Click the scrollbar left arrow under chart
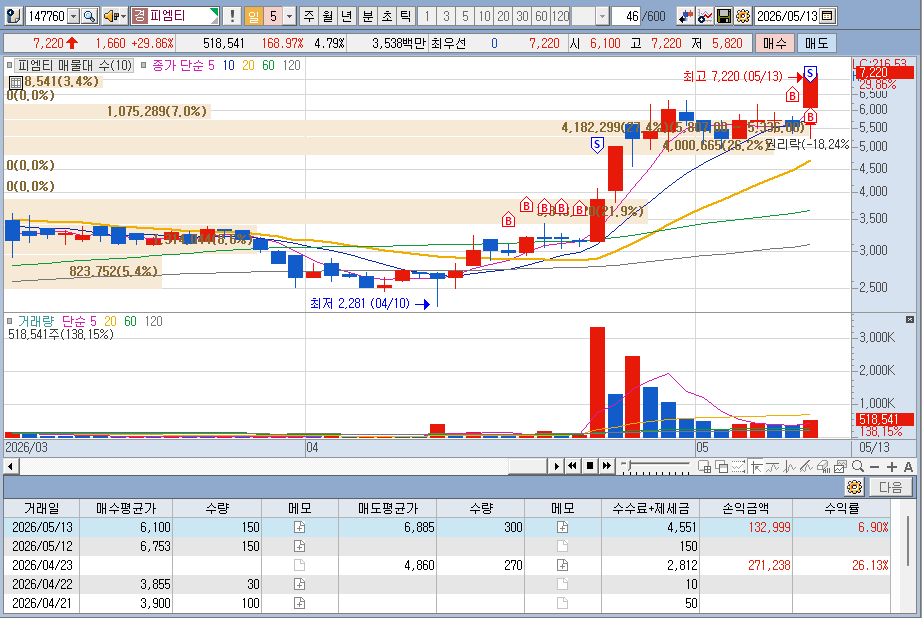 [11, 466]
